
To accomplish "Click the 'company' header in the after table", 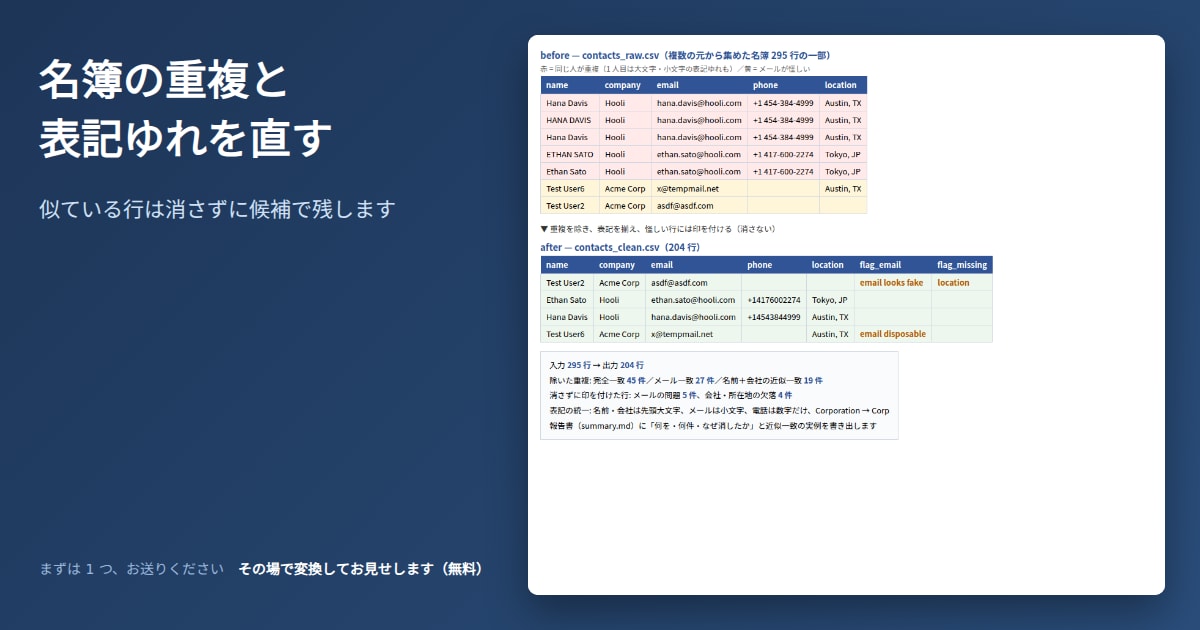I will 616,265.
